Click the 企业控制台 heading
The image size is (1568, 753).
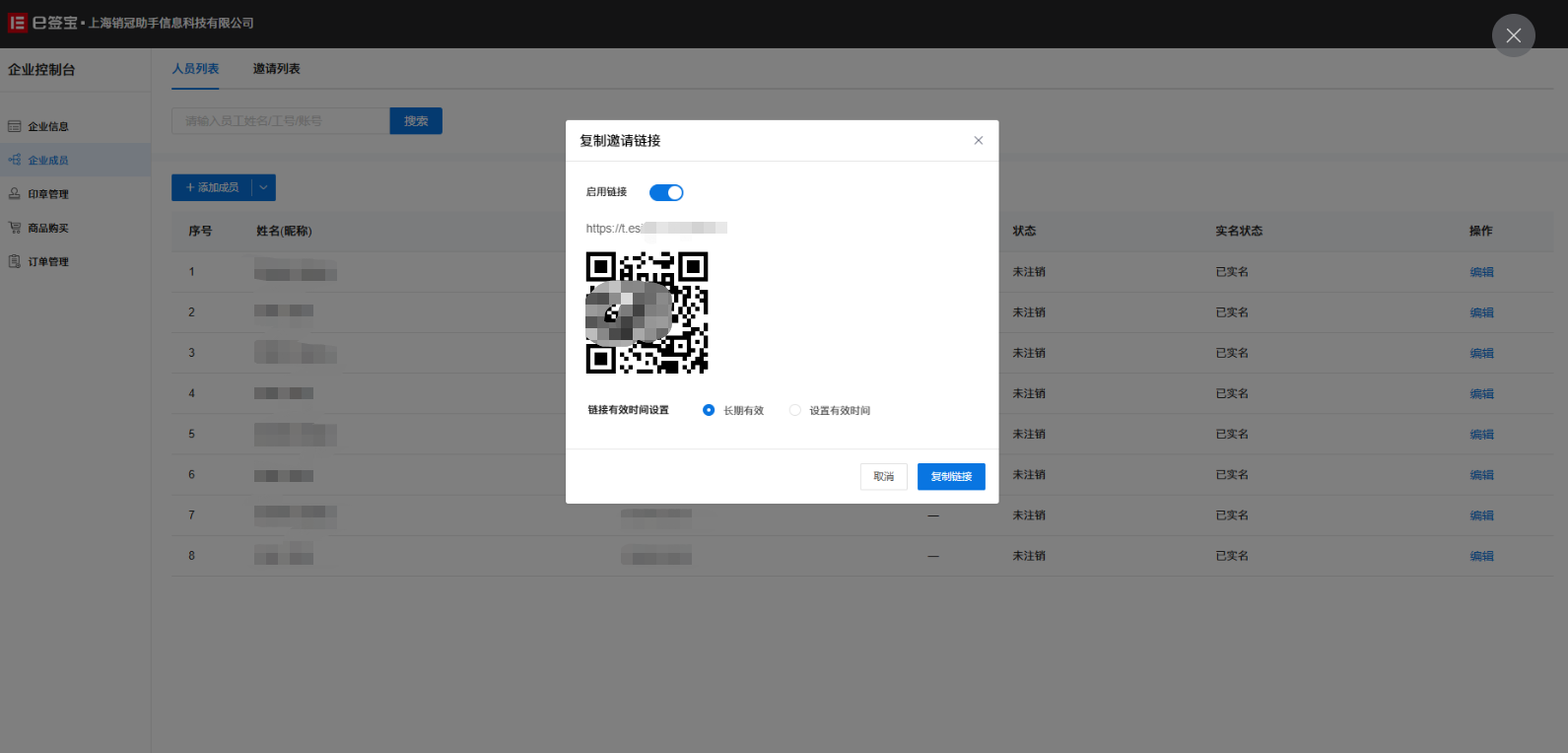(x=41, y=70)
